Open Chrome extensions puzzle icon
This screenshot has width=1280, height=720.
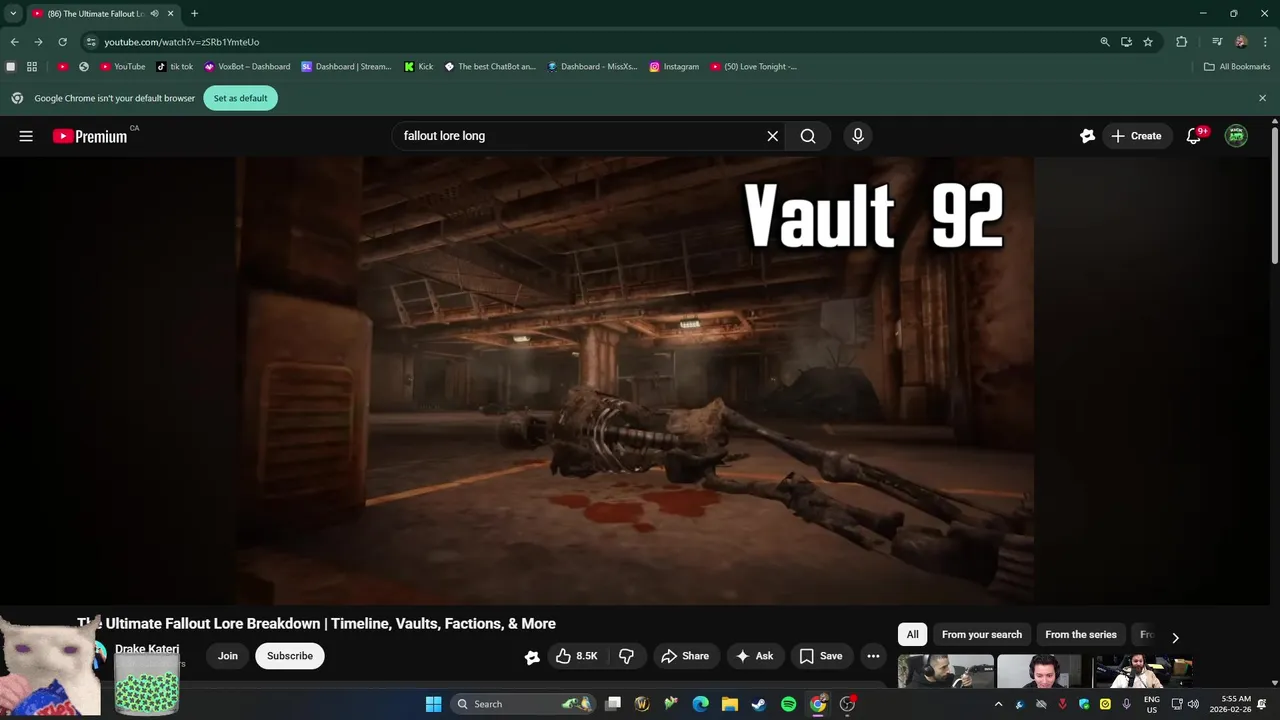pos(1181,42)
